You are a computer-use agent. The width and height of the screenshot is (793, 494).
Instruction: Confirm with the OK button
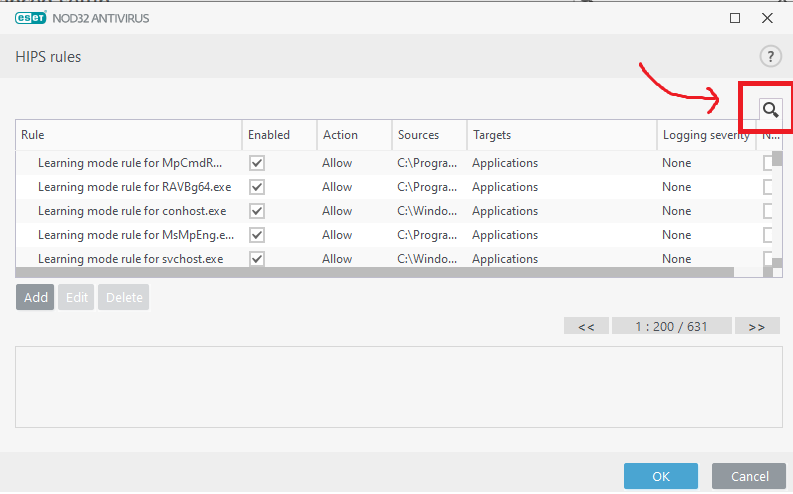point(661,476)
